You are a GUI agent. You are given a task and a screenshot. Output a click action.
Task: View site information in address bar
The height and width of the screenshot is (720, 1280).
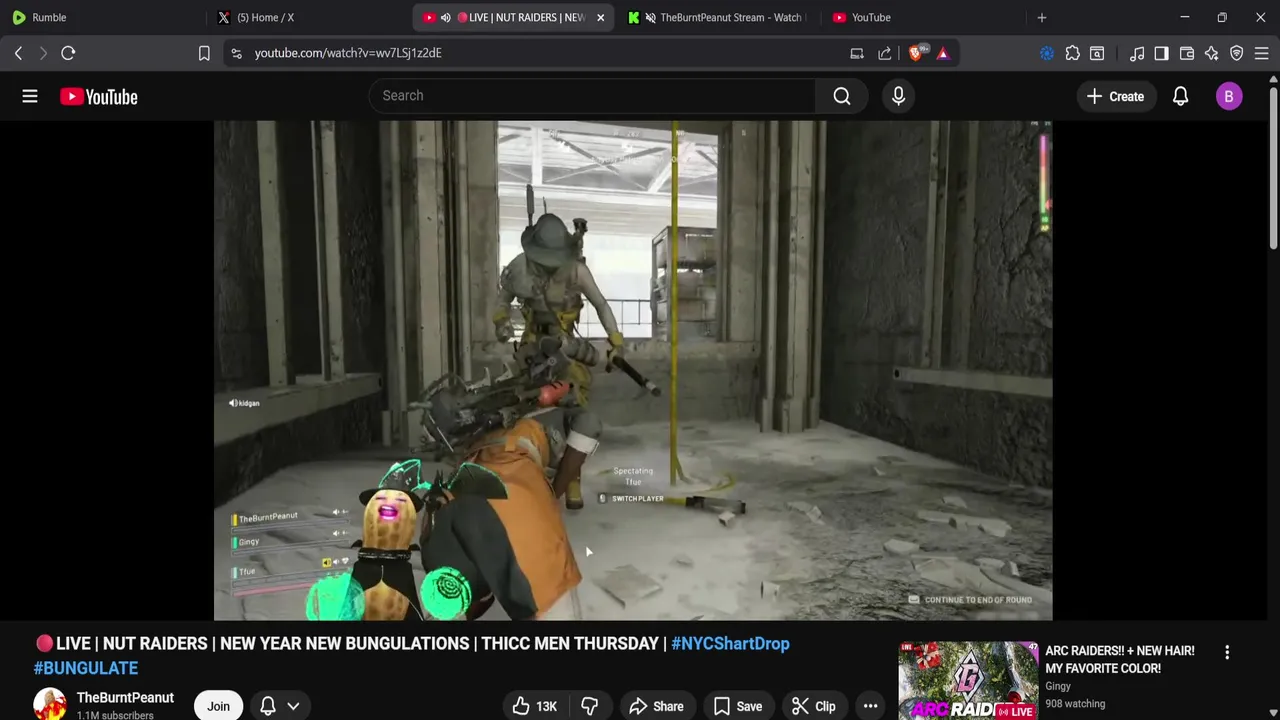tap(236, 53)
